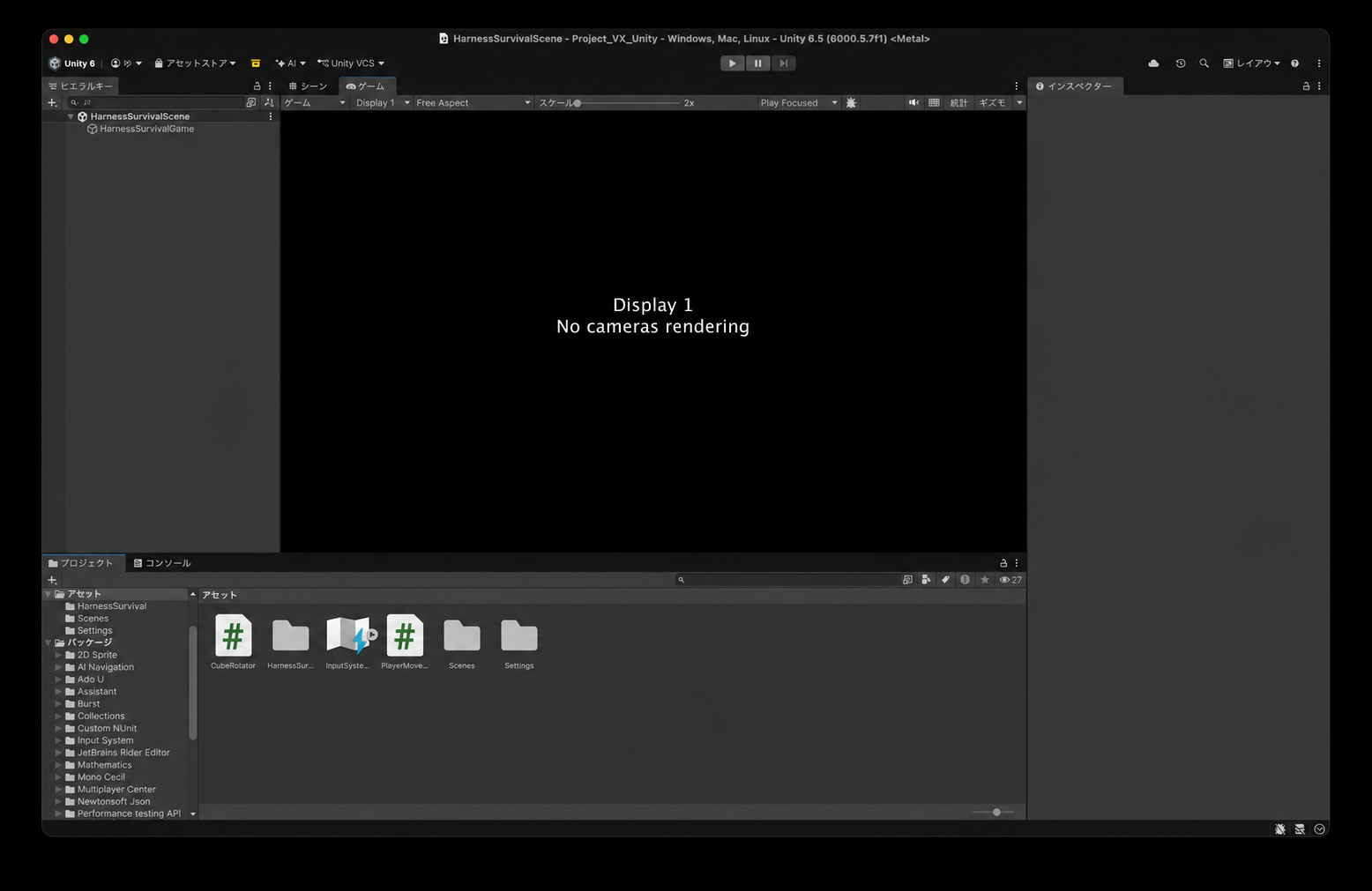Open the ゲーム view mode dropdown
Viewport: 1372px width, 891px height.
[x=315, y=103]
